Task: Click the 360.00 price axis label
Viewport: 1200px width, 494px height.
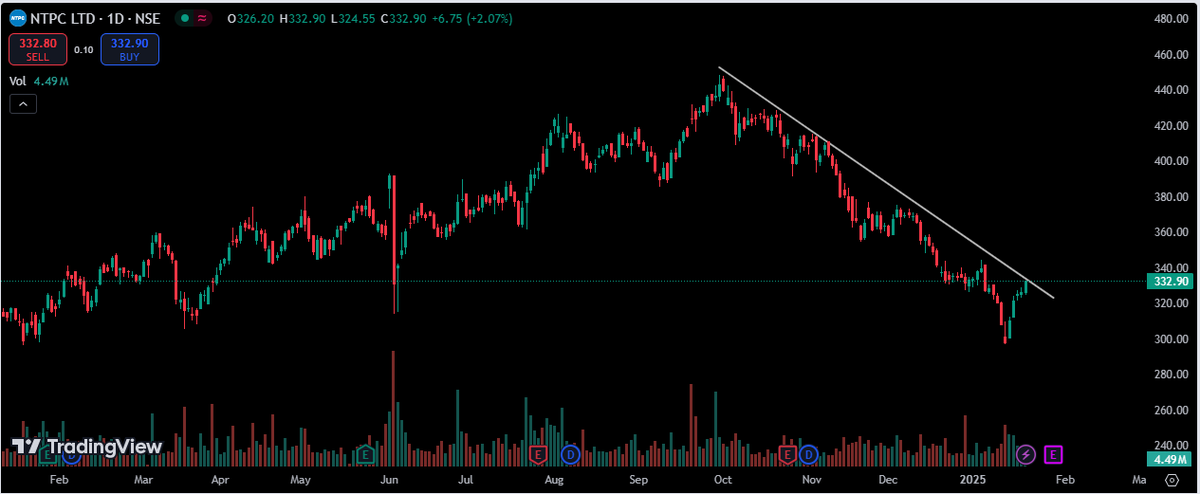Action: coord(1169,232)
